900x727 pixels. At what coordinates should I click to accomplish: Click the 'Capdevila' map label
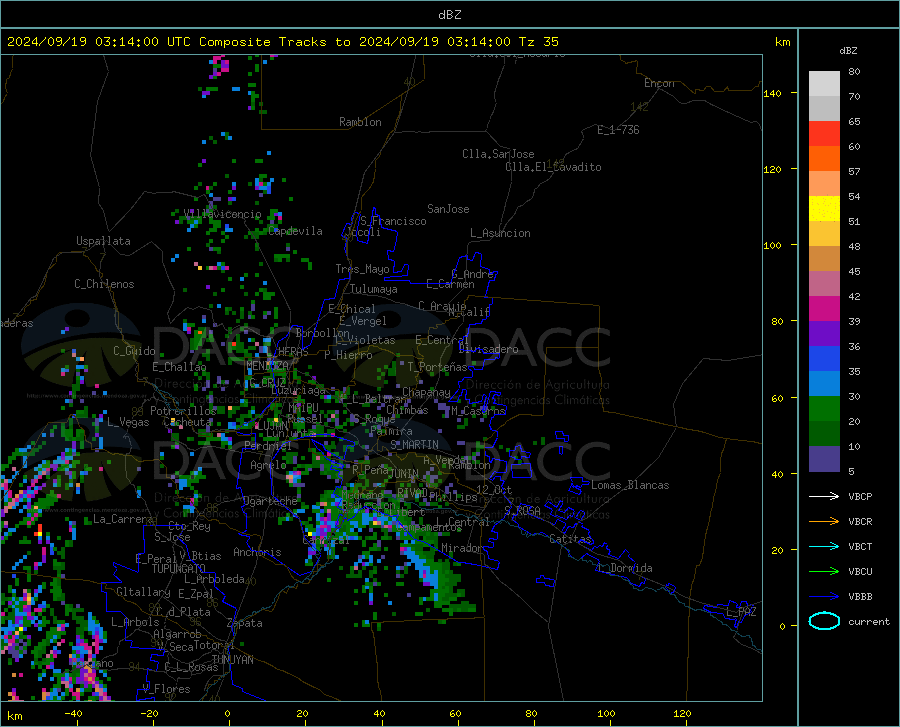(x=295, y=231)
